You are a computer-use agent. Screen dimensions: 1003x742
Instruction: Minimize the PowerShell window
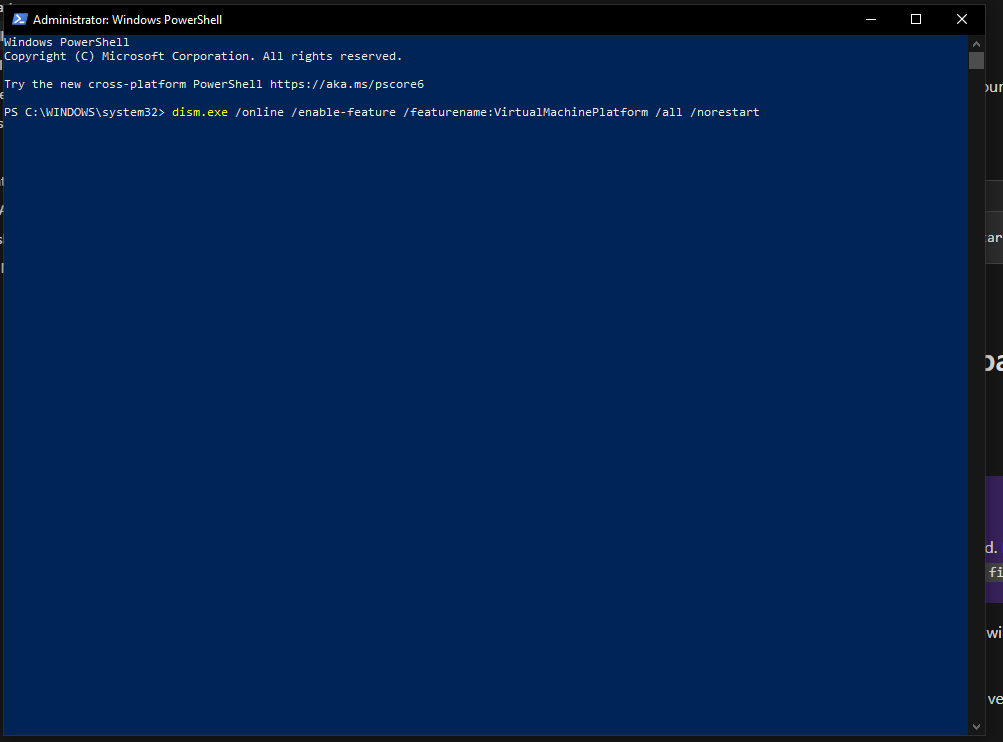coord(869,19)
